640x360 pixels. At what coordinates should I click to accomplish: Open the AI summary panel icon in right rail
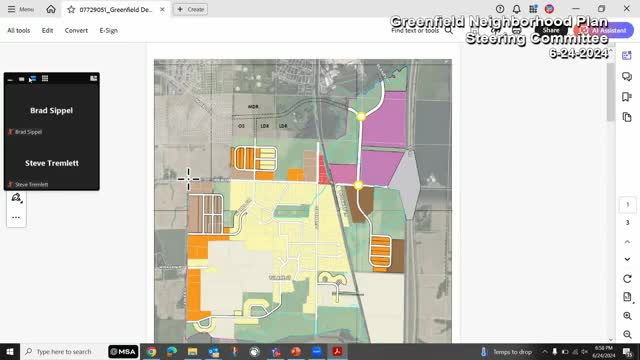pyautogui.click(x=627, y=56)
